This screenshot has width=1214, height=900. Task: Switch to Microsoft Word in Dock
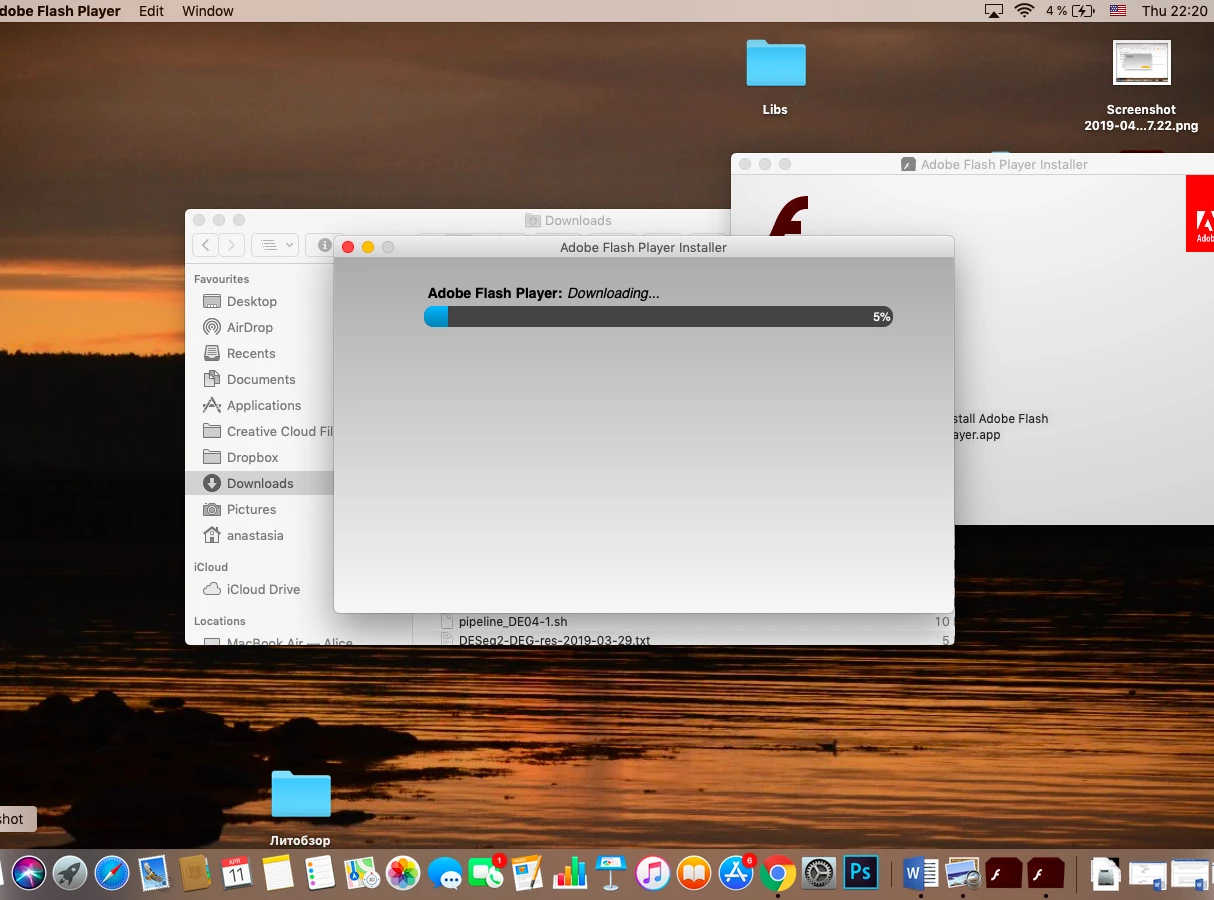[x=920, y=873]
